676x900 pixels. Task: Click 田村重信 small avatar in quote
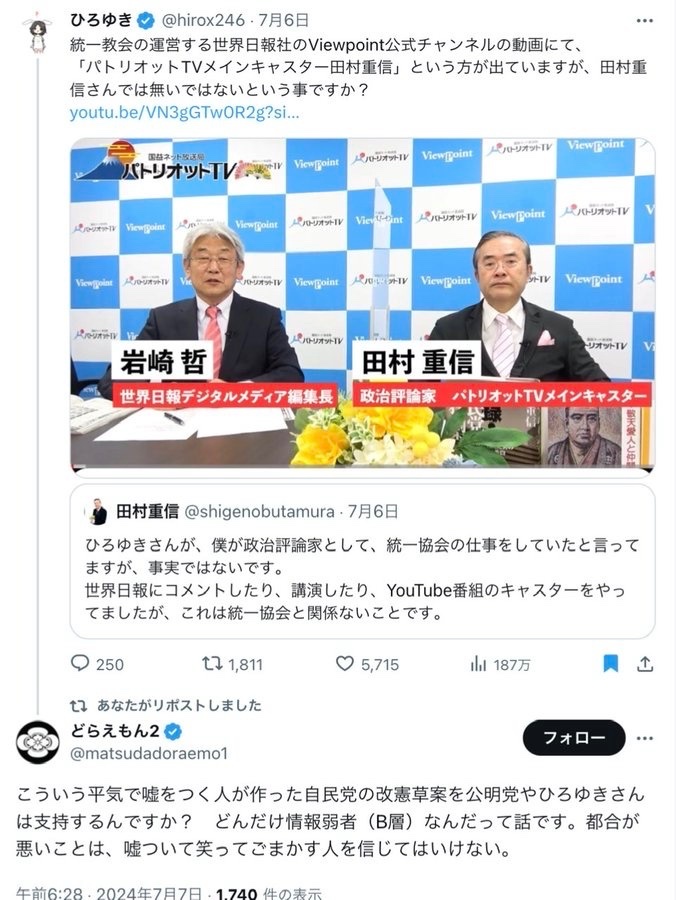(98, 511)
